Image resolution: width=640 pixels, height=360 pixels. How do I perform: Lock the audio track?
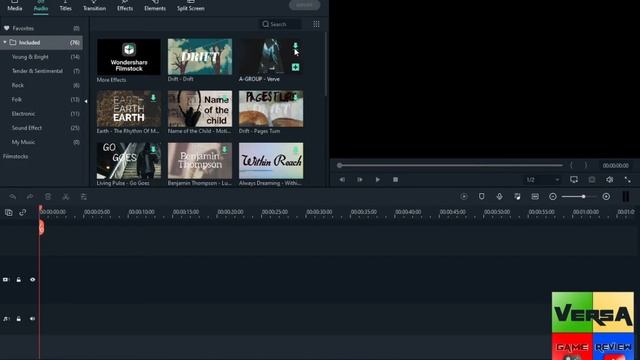coord(19,319)
